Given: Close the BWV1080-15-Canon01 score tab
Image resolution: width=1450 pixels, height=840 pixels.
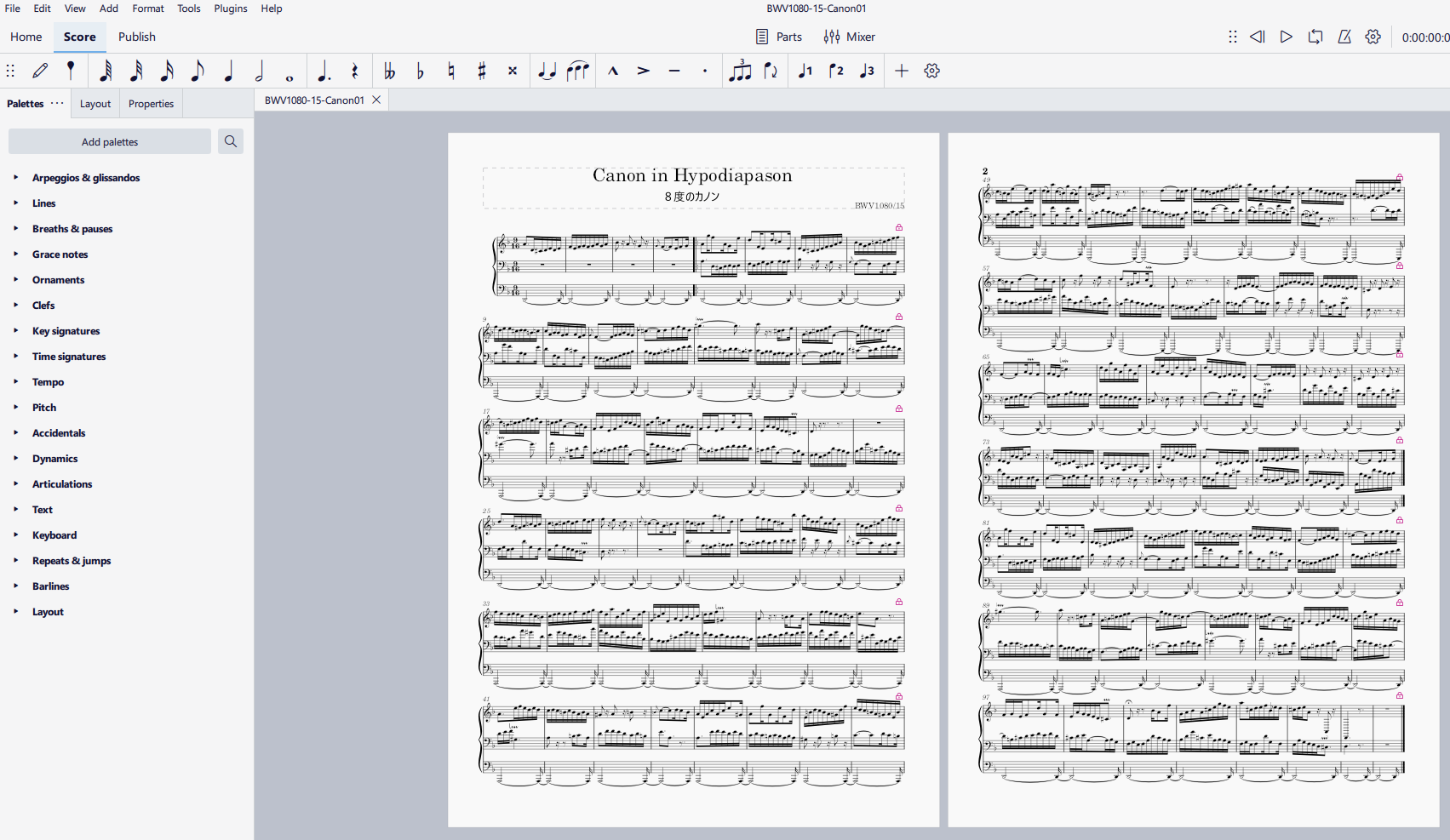Looking at the screenshot, I should click(x=376, y=100).
